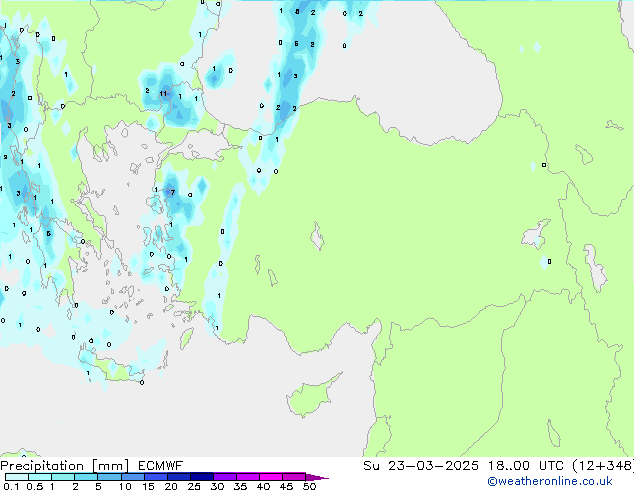This screenshot has width=634, height=490.
Task: Click the '(12+348)' forecast offset text
Action: [603, 466]
